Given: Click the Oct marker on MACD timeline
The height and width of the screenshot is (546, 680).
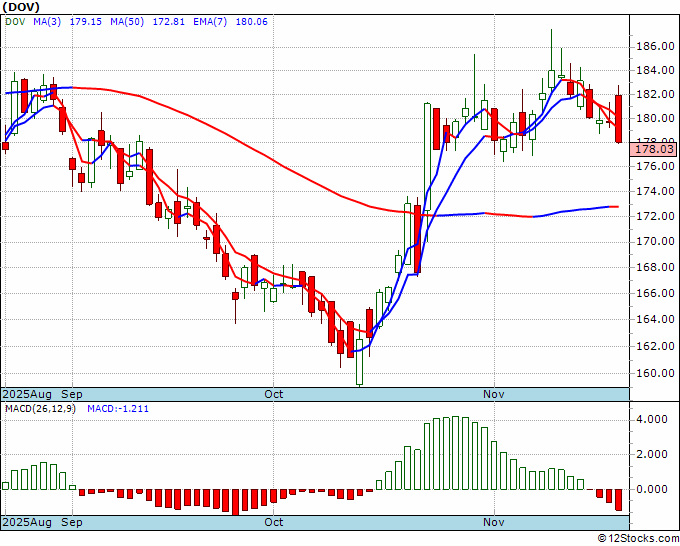Looking at the screenshot, I should click(x=274, y=522).
